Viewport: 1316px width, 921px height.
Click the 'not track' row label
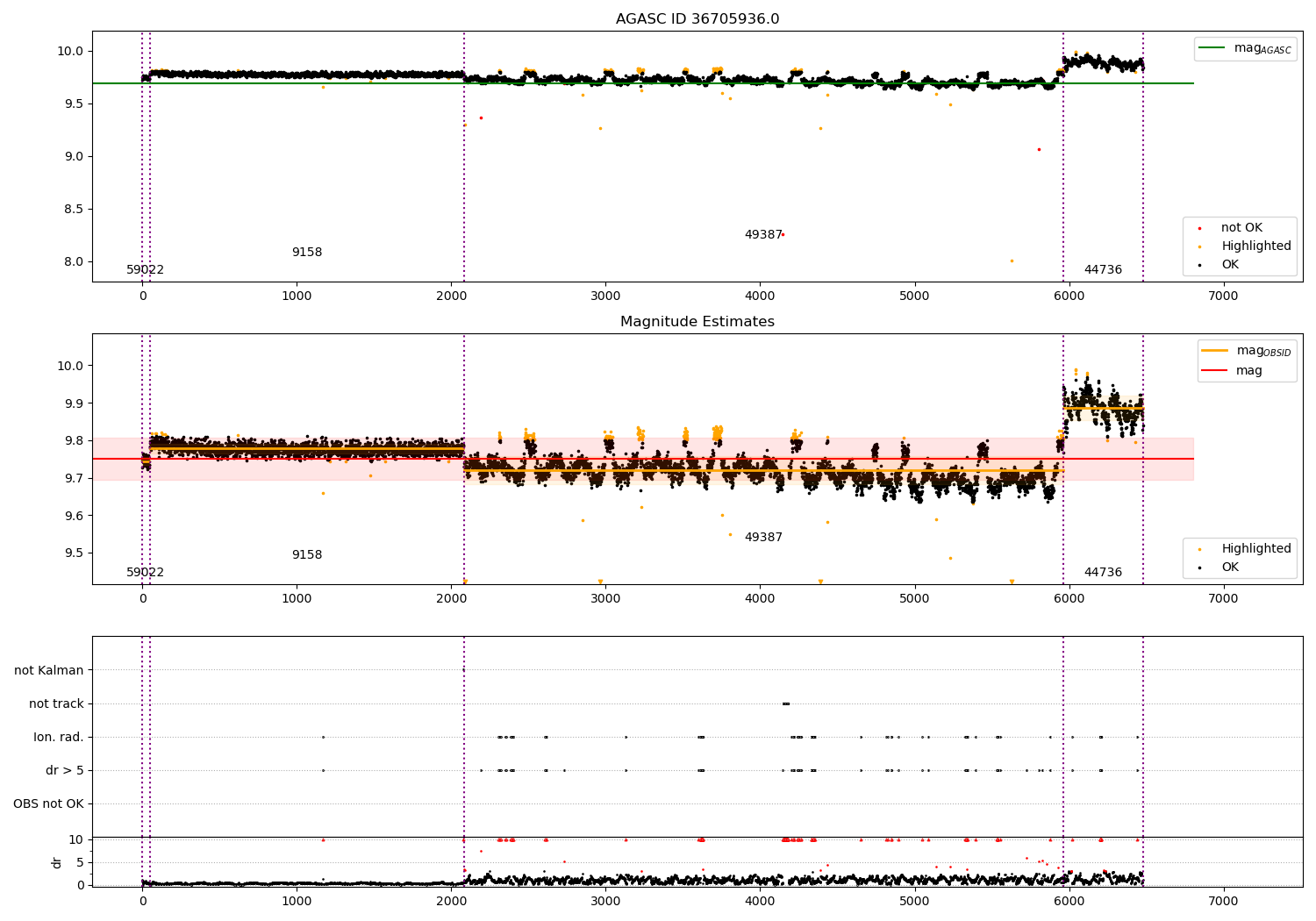[x=56, y=704]
